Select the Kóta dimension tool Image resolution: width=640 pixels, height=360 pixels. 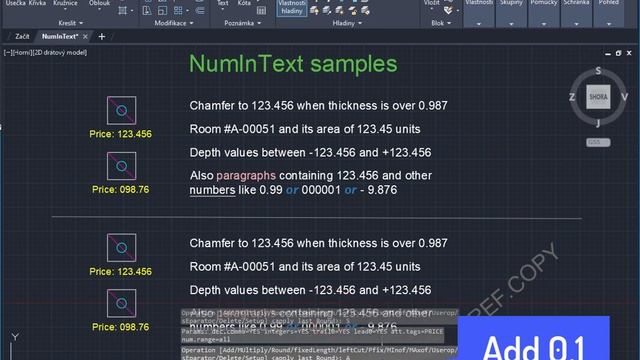(x=244, y=3)
